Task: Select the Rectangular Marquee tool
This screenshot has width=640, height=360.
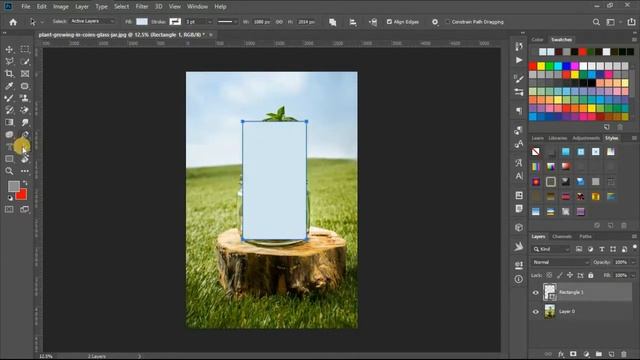Action: tap(25, 49)
